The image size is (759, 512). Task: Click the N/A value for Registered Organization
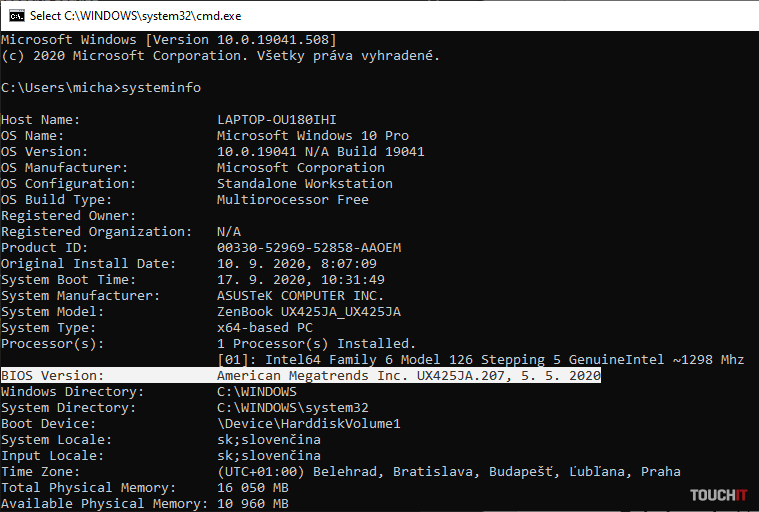coord(228,231)
